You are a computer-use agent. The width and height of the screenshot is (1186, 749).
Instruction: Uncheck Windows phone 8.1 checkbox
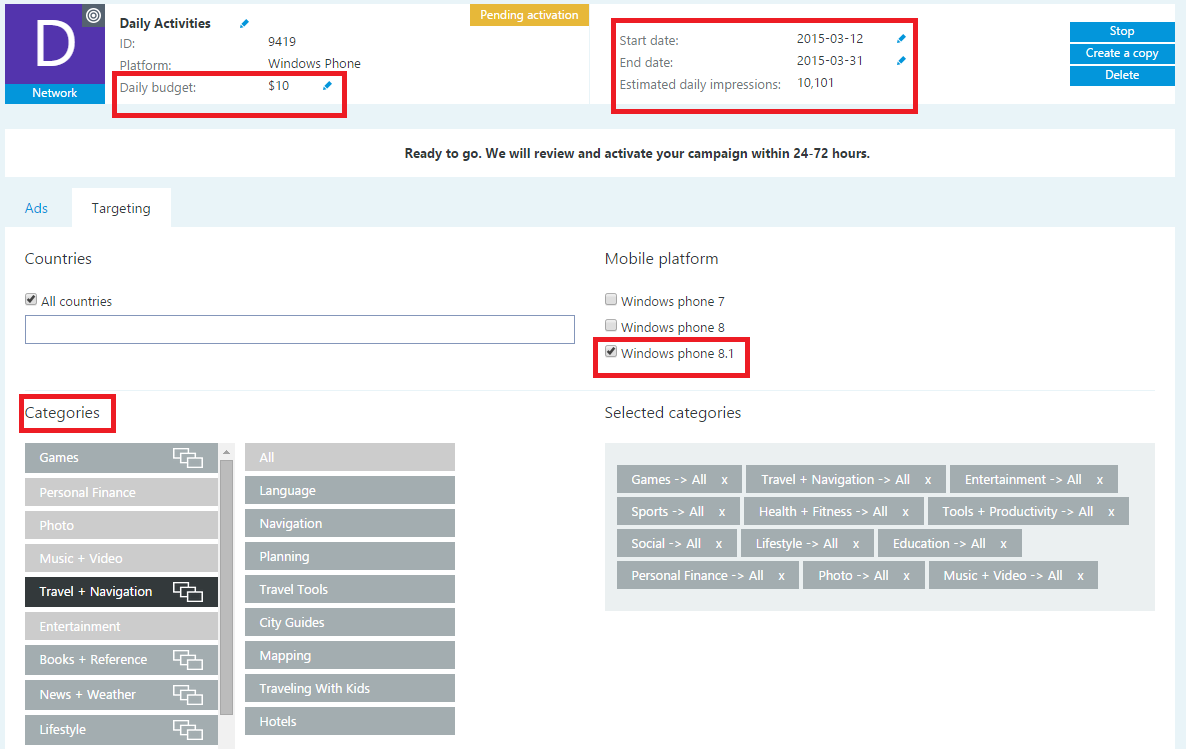coord(611,352)
